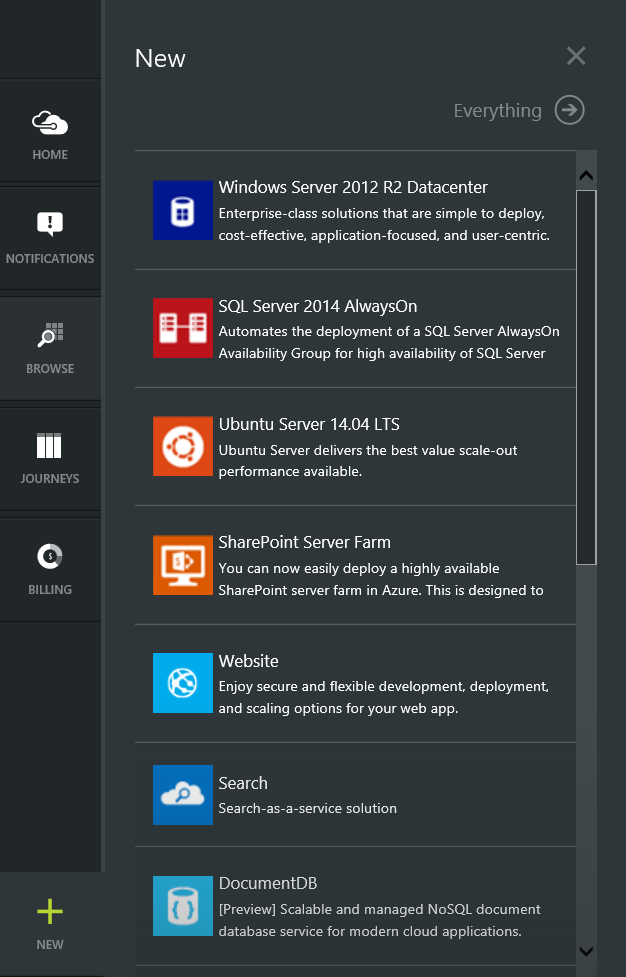Viewport: 626px width, 977px height.
Task: Select the Search cloud icon
Action: (x=183, y=795)
